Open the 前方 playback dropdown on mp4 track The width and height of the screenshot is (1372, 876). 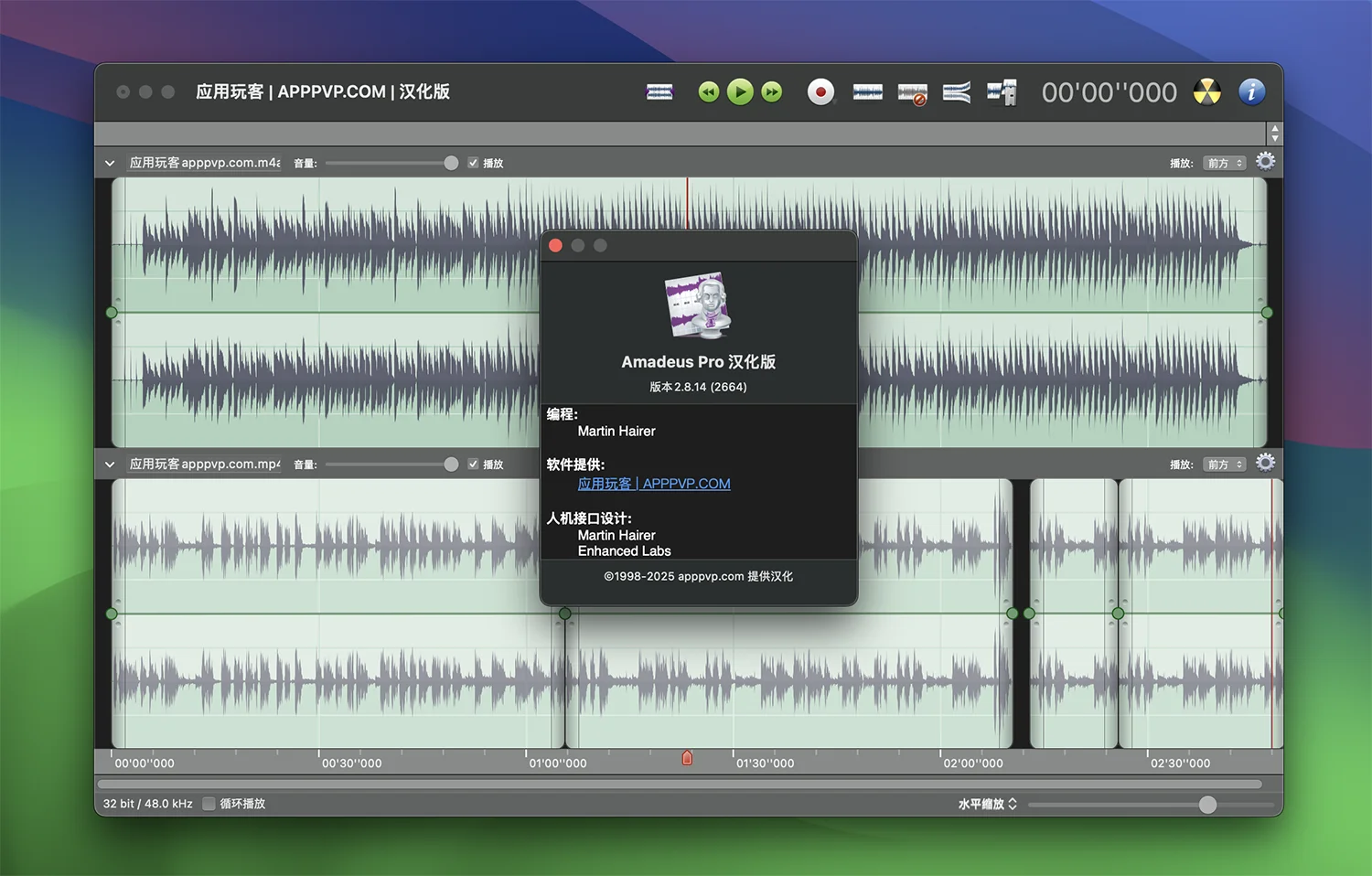tap(1225, 465)
